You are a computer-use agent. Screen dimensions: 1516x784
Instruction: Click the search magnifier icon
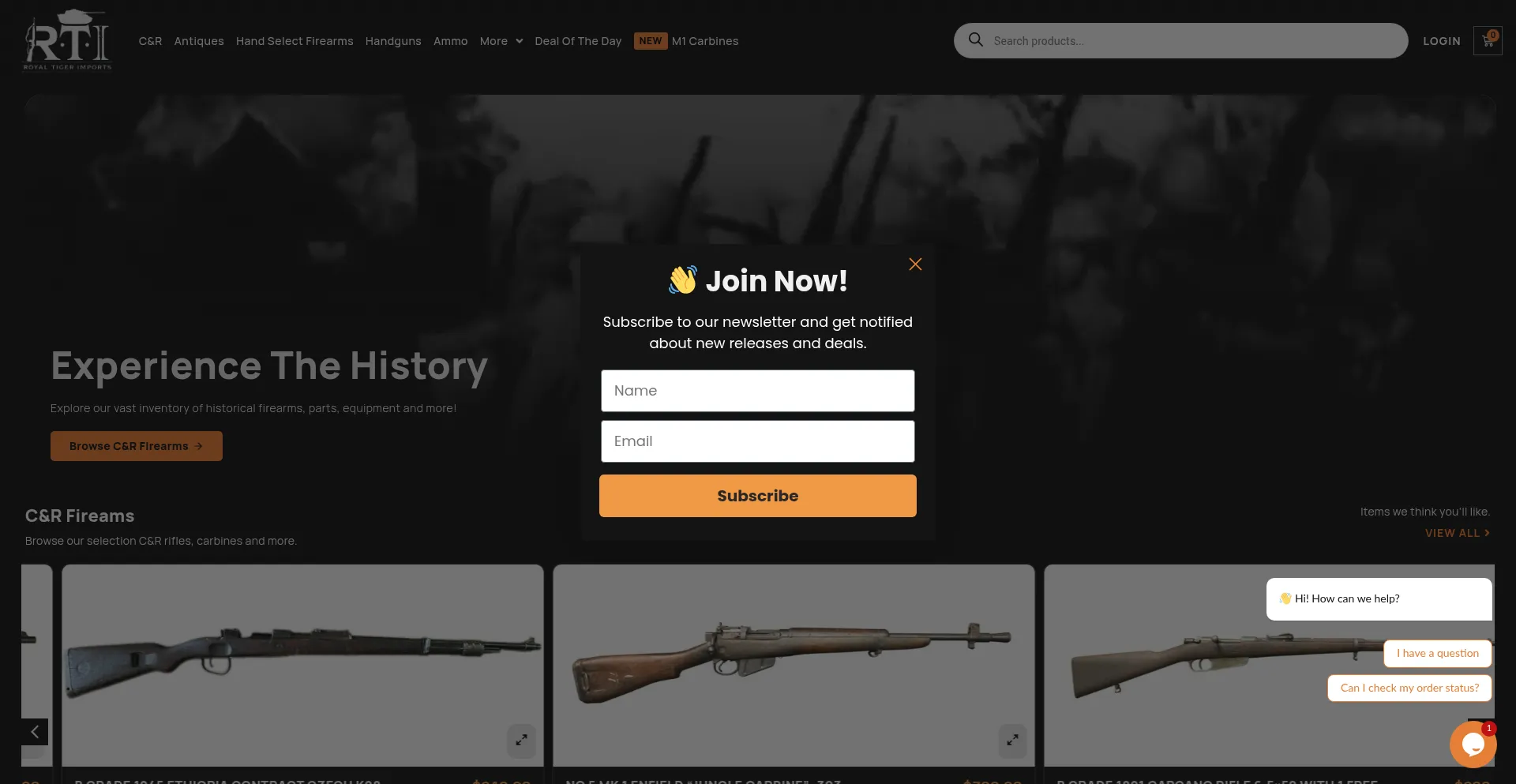point(976,39)
